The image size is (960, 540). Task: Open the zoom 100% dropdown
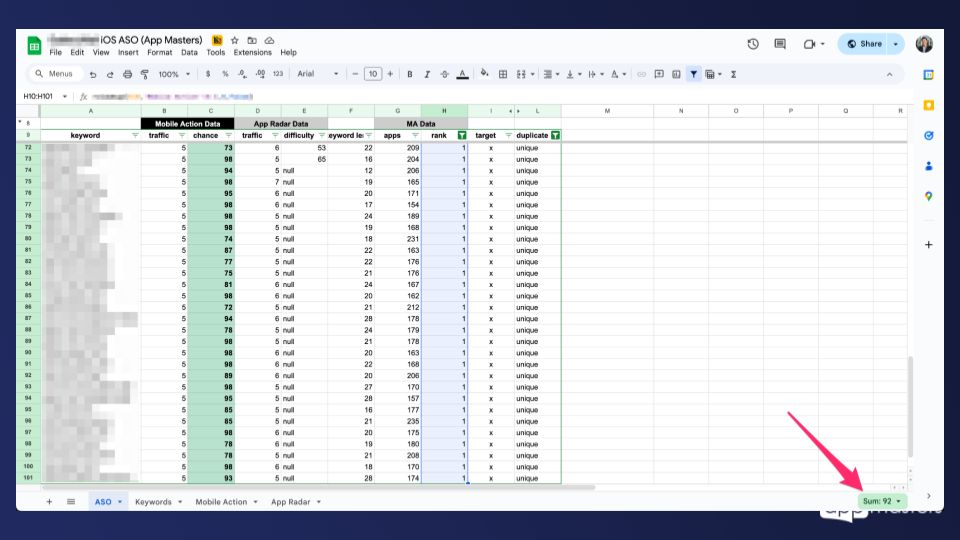point(174,74)
